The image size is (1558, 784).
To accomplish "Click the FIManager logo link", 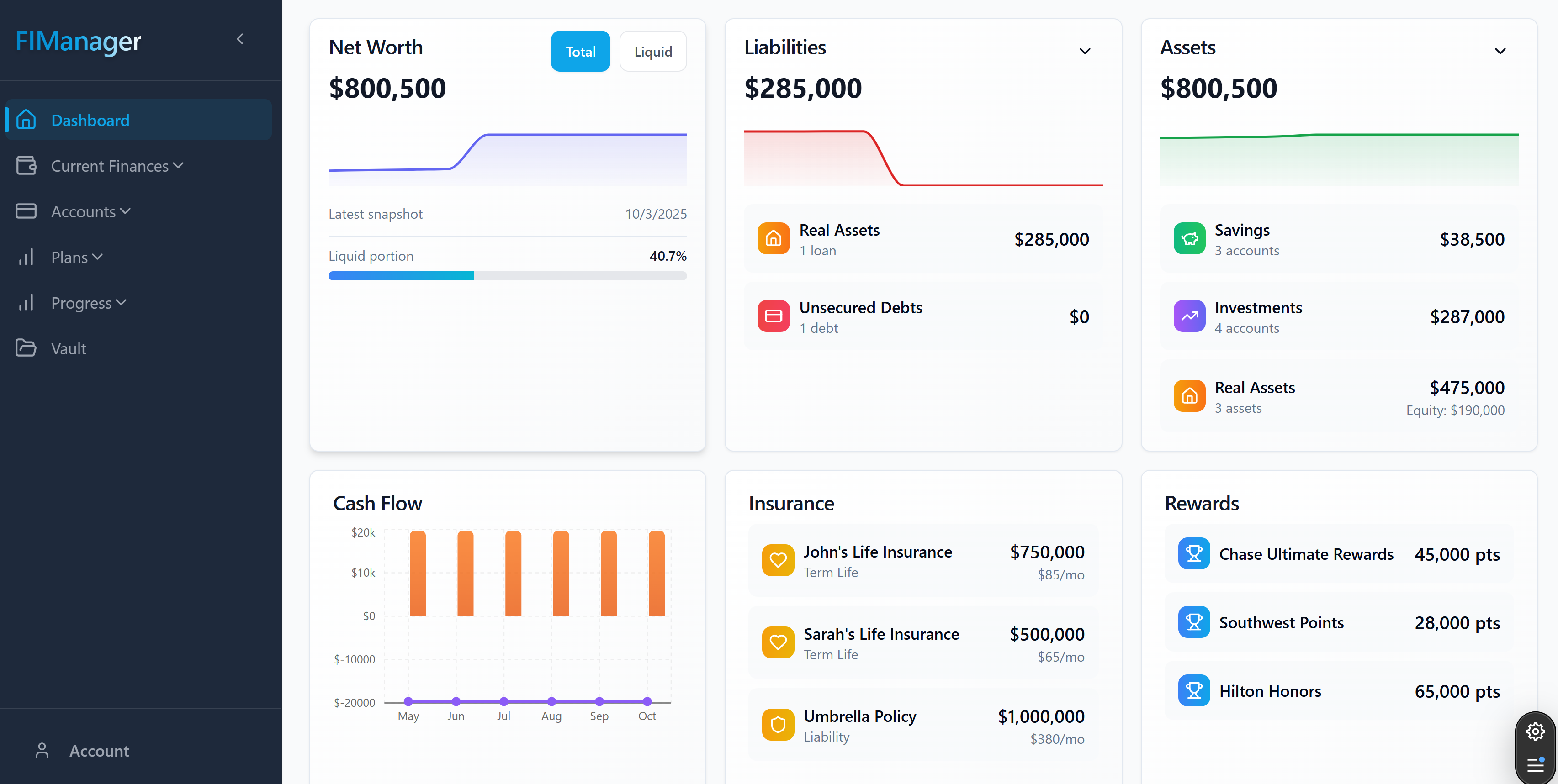I will [78, 41].
